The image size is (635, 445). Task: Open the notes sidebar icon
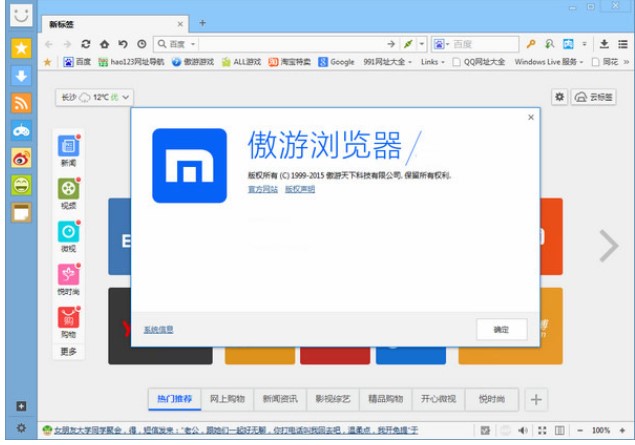click(21, 213)
